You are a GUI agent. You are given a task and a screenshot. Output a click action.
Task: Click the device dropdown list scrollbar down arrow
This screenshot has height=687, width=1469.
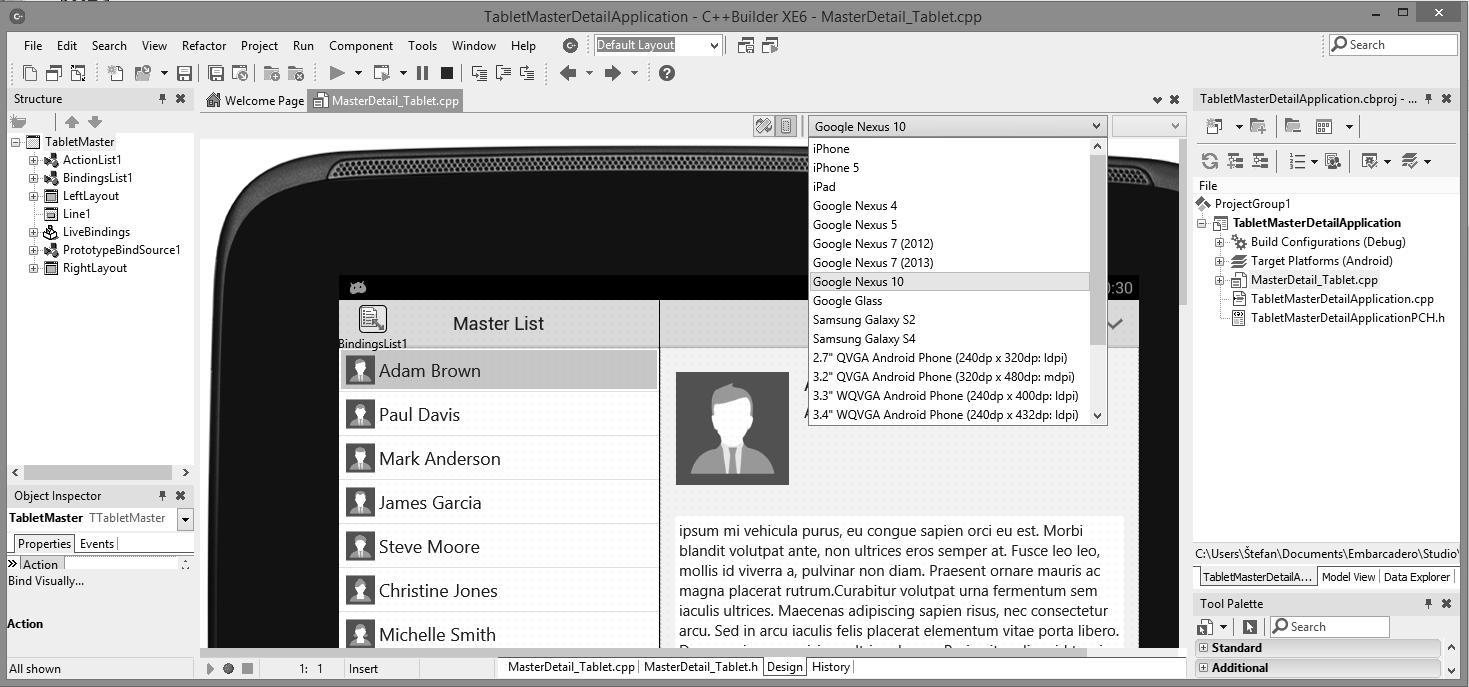coord(1098,415)
